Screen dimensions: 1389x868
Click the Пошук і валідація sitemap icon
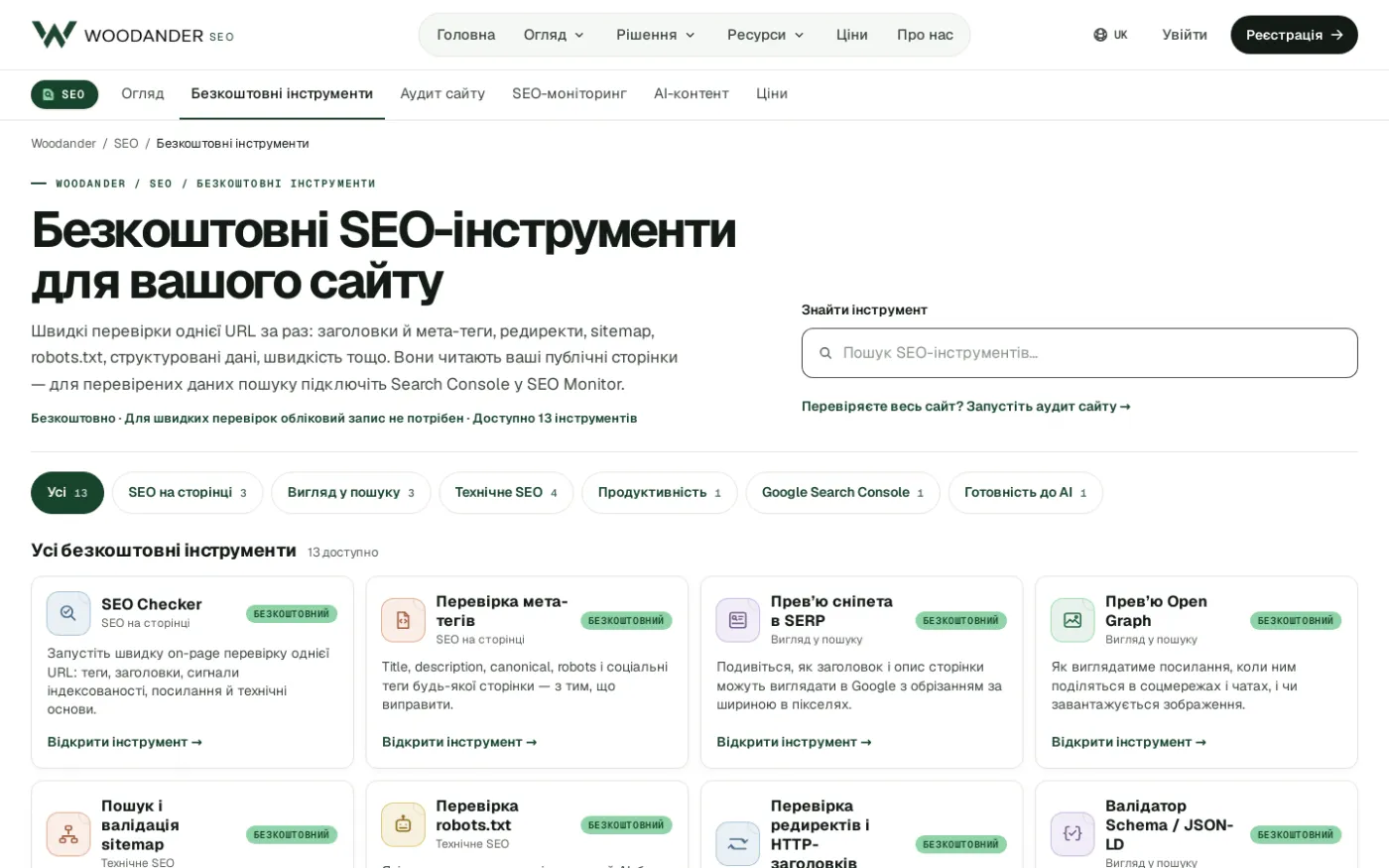[68, 834]
